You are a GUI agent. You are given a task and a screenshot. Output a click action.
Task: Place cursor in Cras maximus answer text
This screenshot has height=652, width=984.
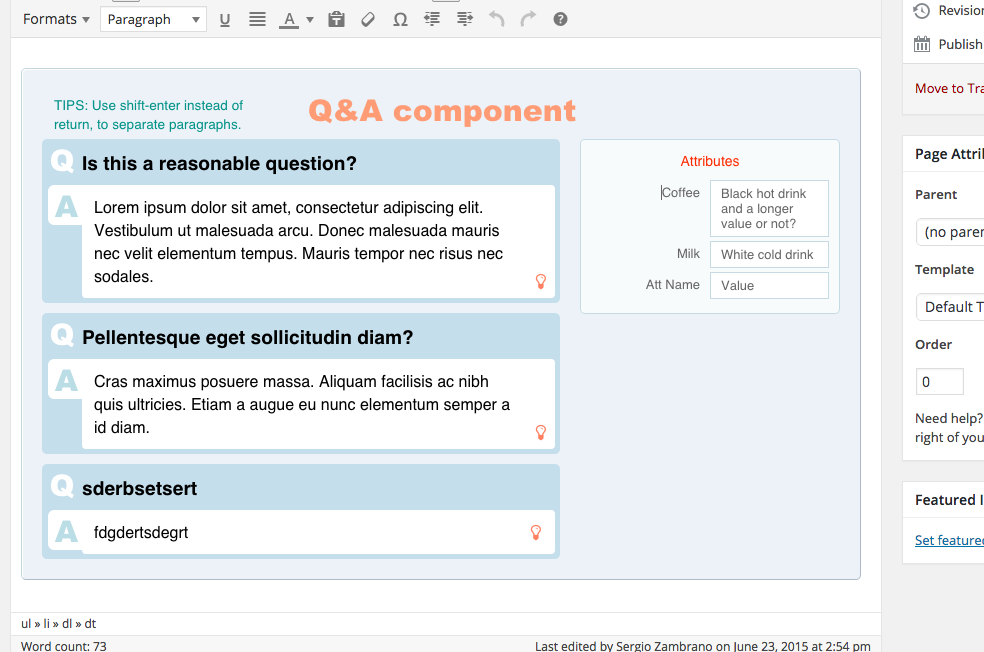302,404
